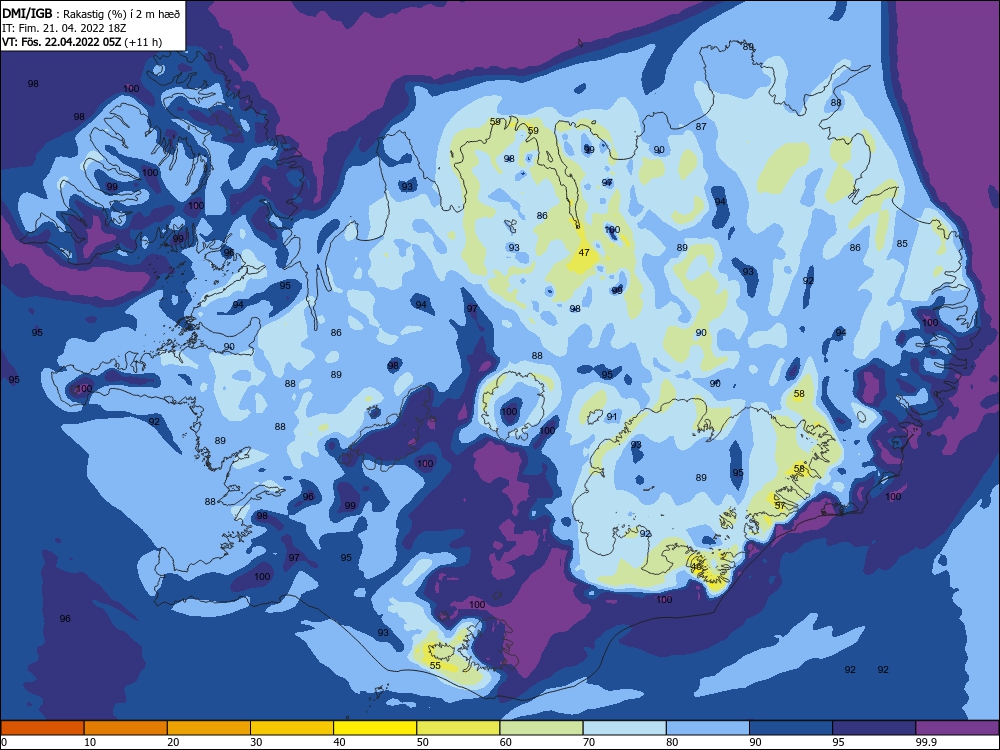Pick the light green 60–70 legend swatch
The image size is (1000, 750).
541,728
